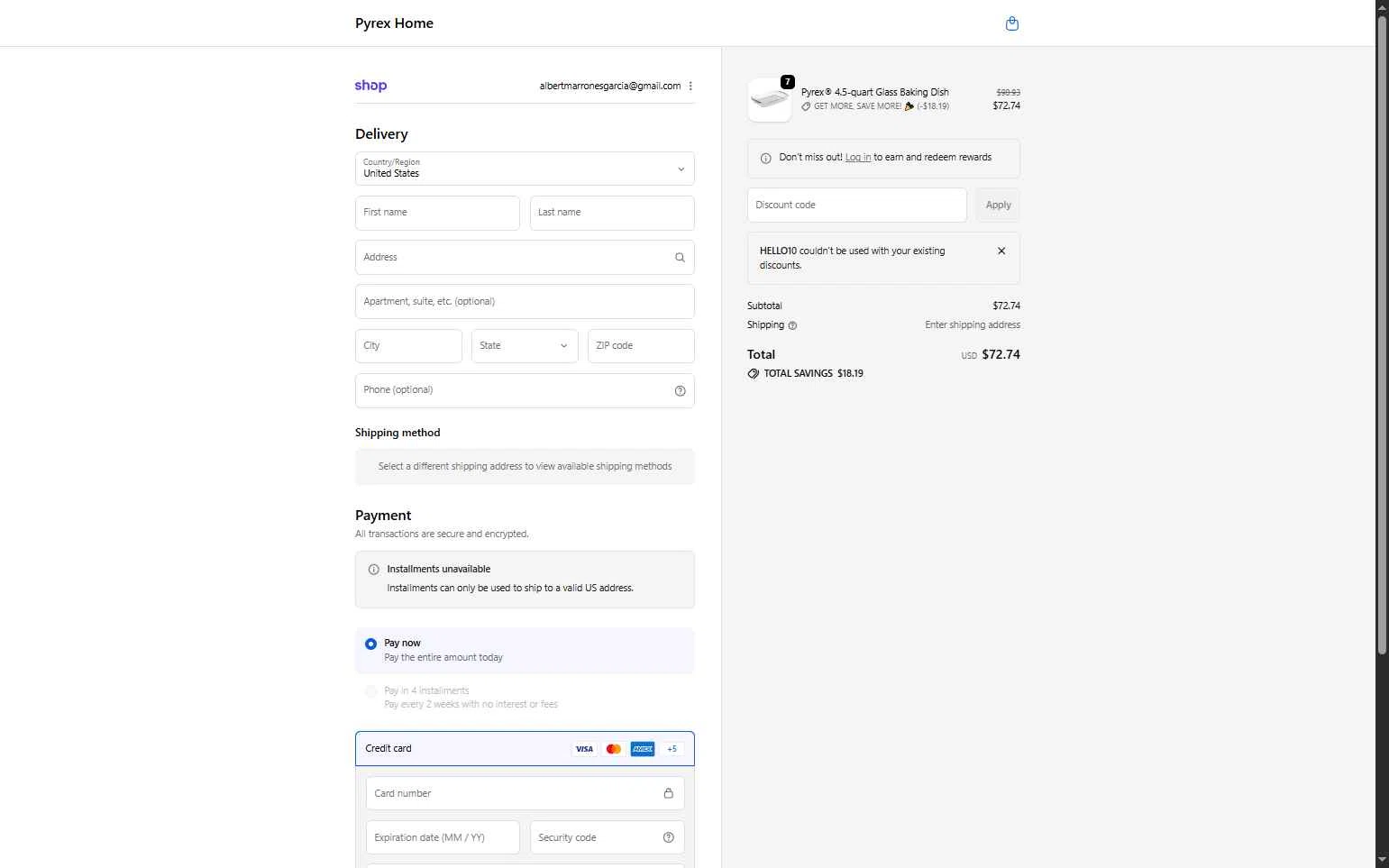Click the 'Enter shipping address' text

point(973,325)
